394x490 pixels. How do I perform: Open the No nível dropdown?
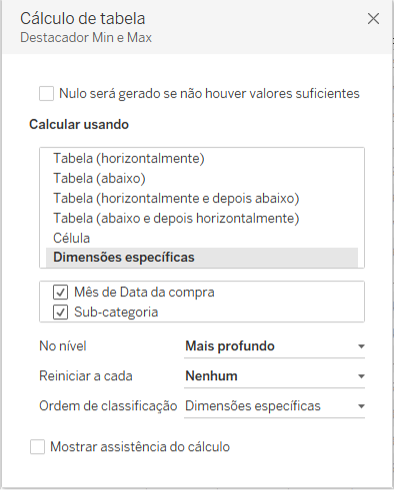click(274, 346)
